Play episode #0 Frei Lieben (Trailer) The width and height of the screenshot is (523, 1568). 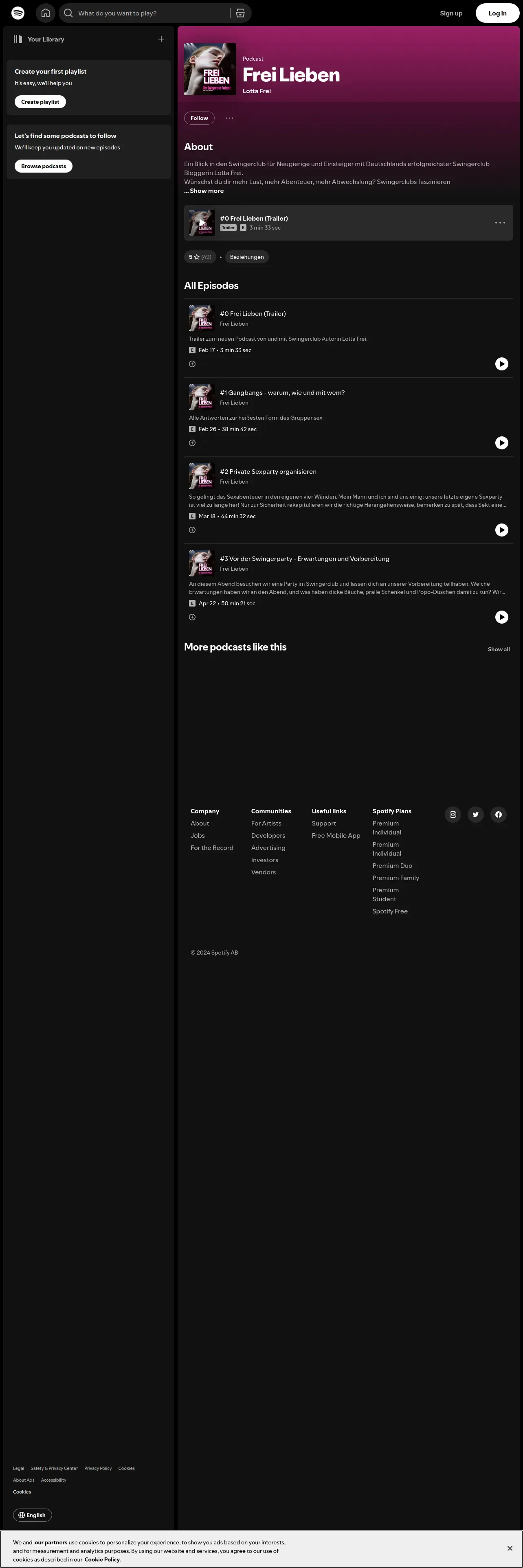point(502,364)
